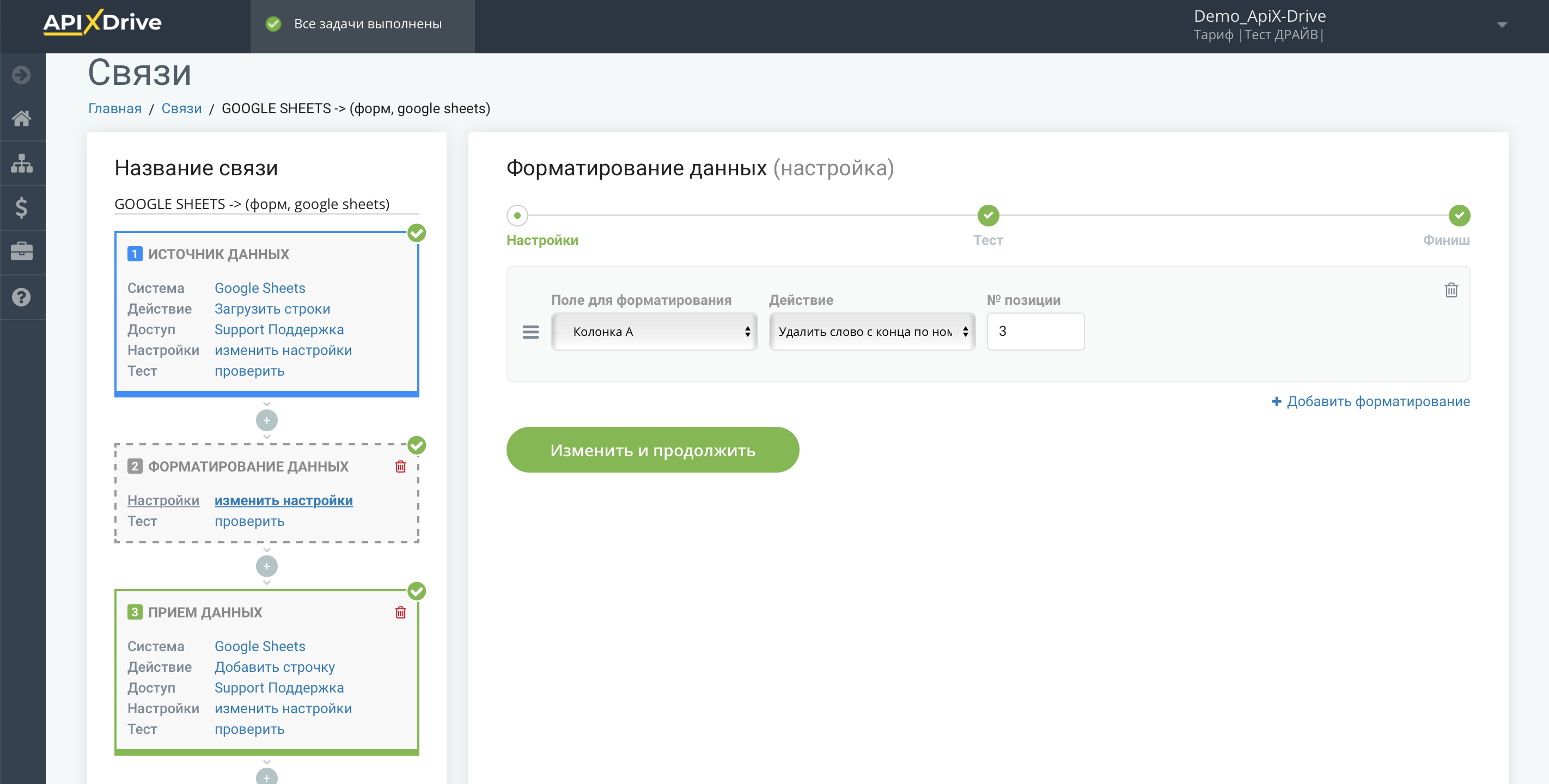Screen dimensions: 1549x784
Task: Click the tasks completed check icon
Action: click(273, 24)
